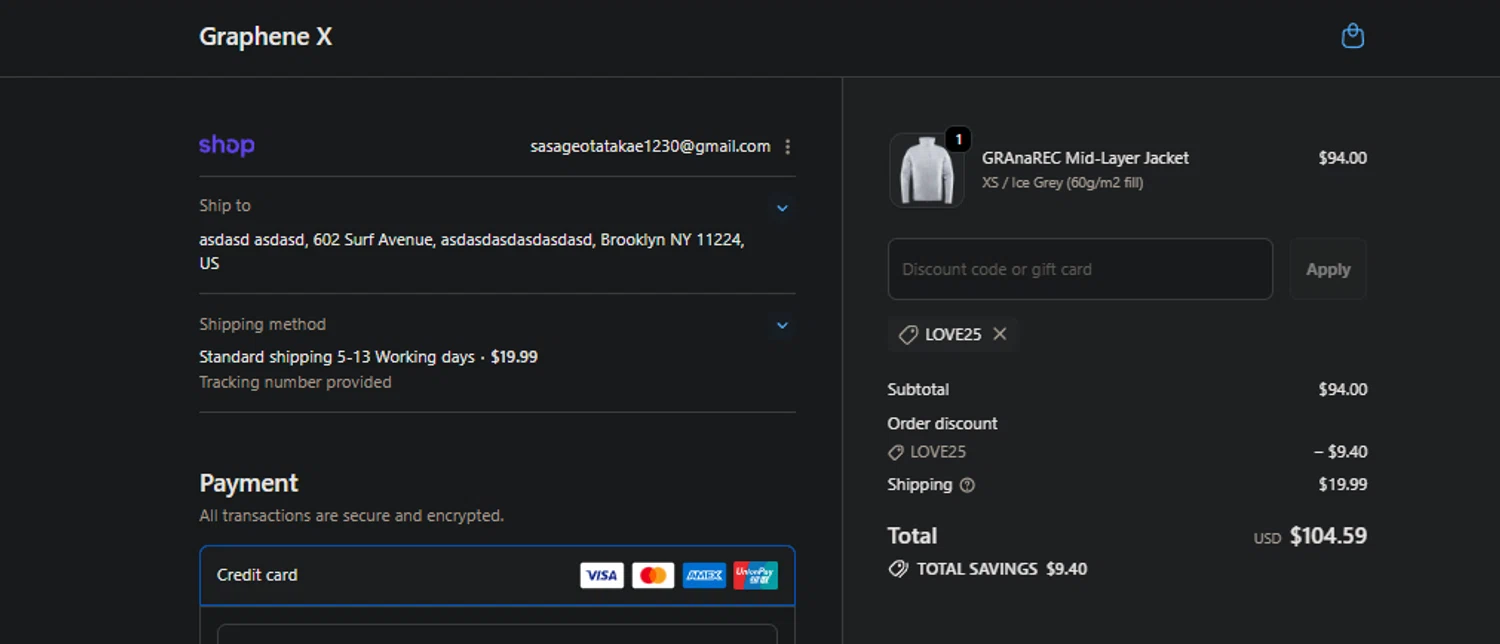Click the GRAnaREC Mid-Layer Jacket thumbnail

click(927, 171)
